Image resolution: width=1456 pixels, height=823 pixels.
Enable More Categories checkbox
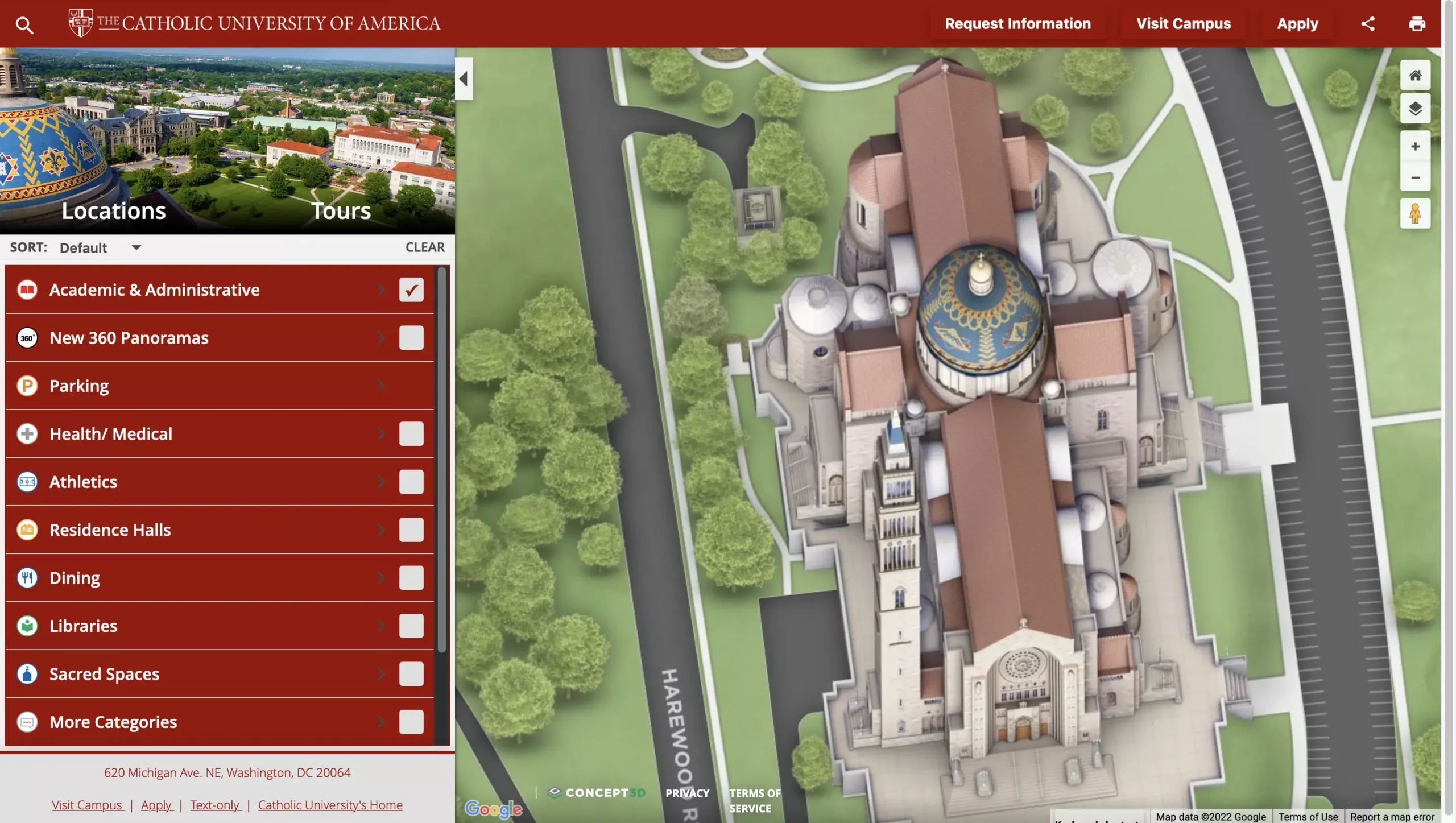point(411,722)
